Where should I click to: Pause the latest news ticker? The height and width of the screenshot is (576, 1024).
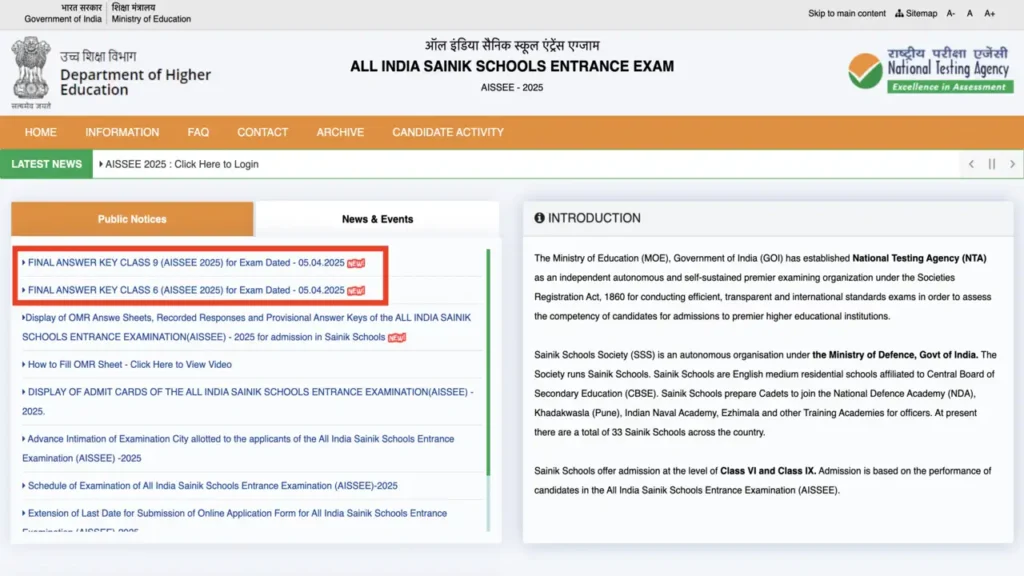tap(991, 164)
